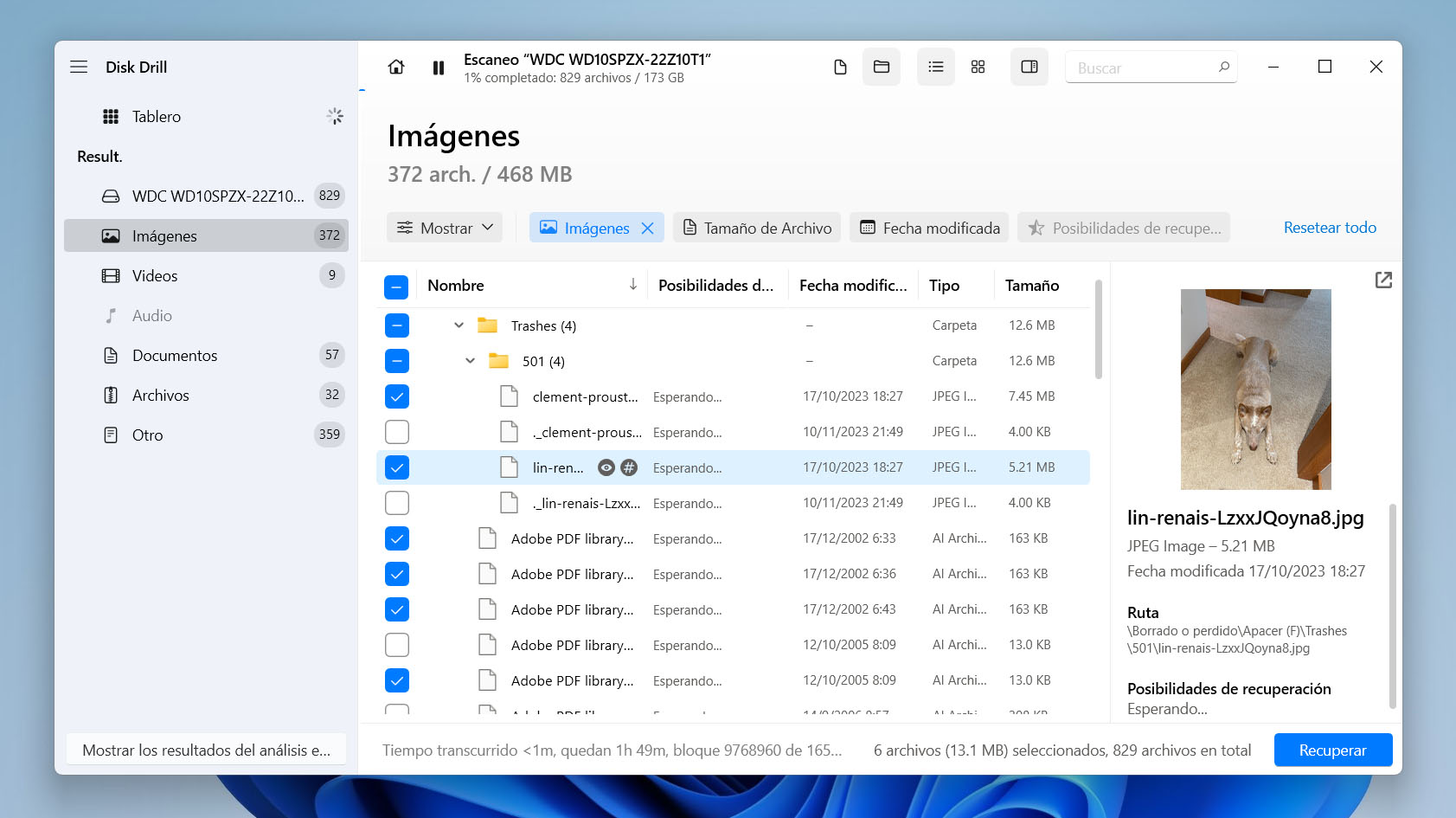Open the Otro category
Image resolution: width=1456 pixels, height=818 pixels.
(x=206, y=435)
